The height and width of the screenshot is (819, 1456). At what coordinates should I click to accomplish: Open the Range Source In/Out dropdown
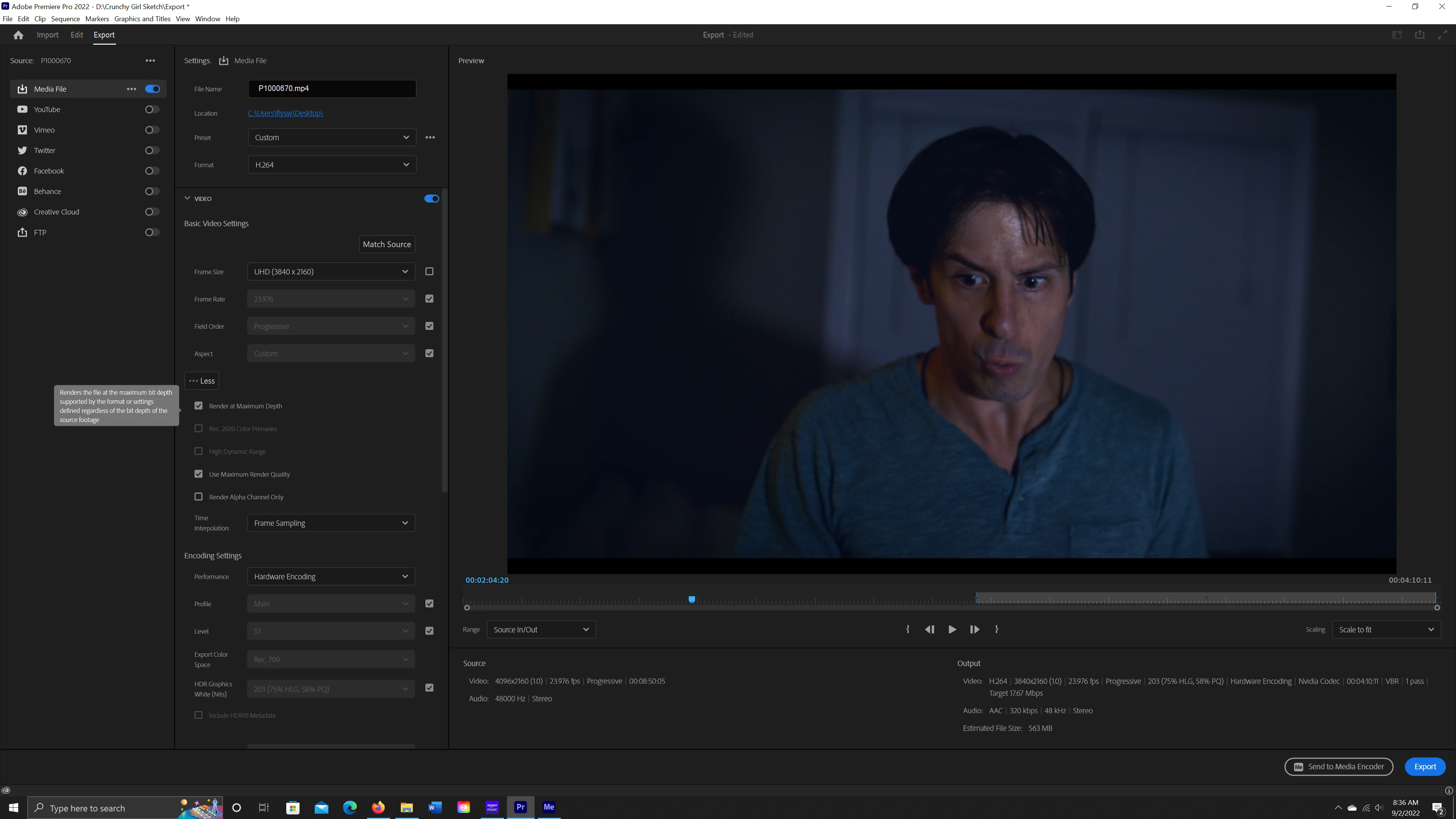point(541,630)
